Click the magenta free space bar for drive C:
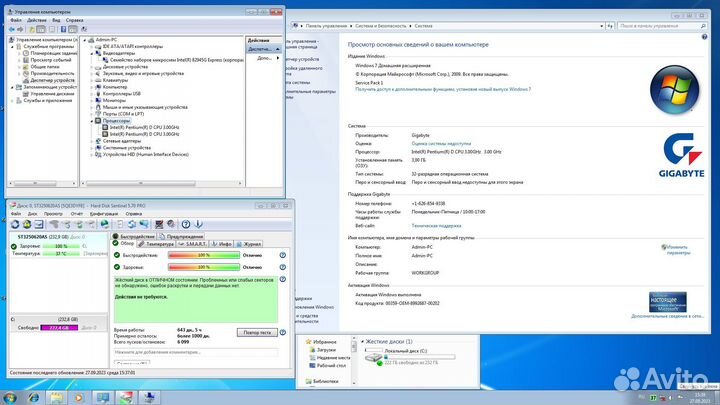Screen dimensions: 720x405 point(59,328)
